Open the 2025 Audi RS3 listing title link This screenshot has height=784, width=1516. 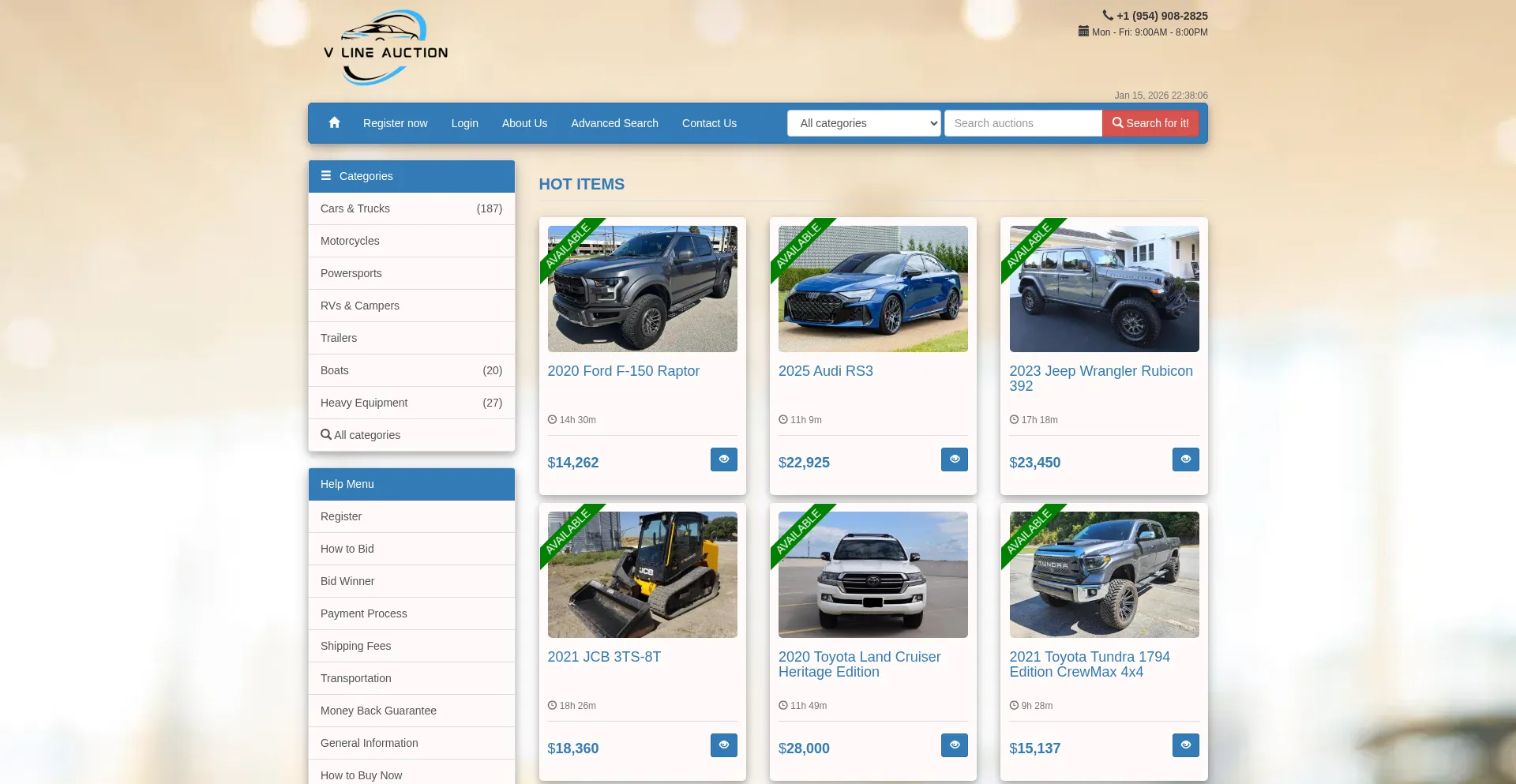(826, 371)
